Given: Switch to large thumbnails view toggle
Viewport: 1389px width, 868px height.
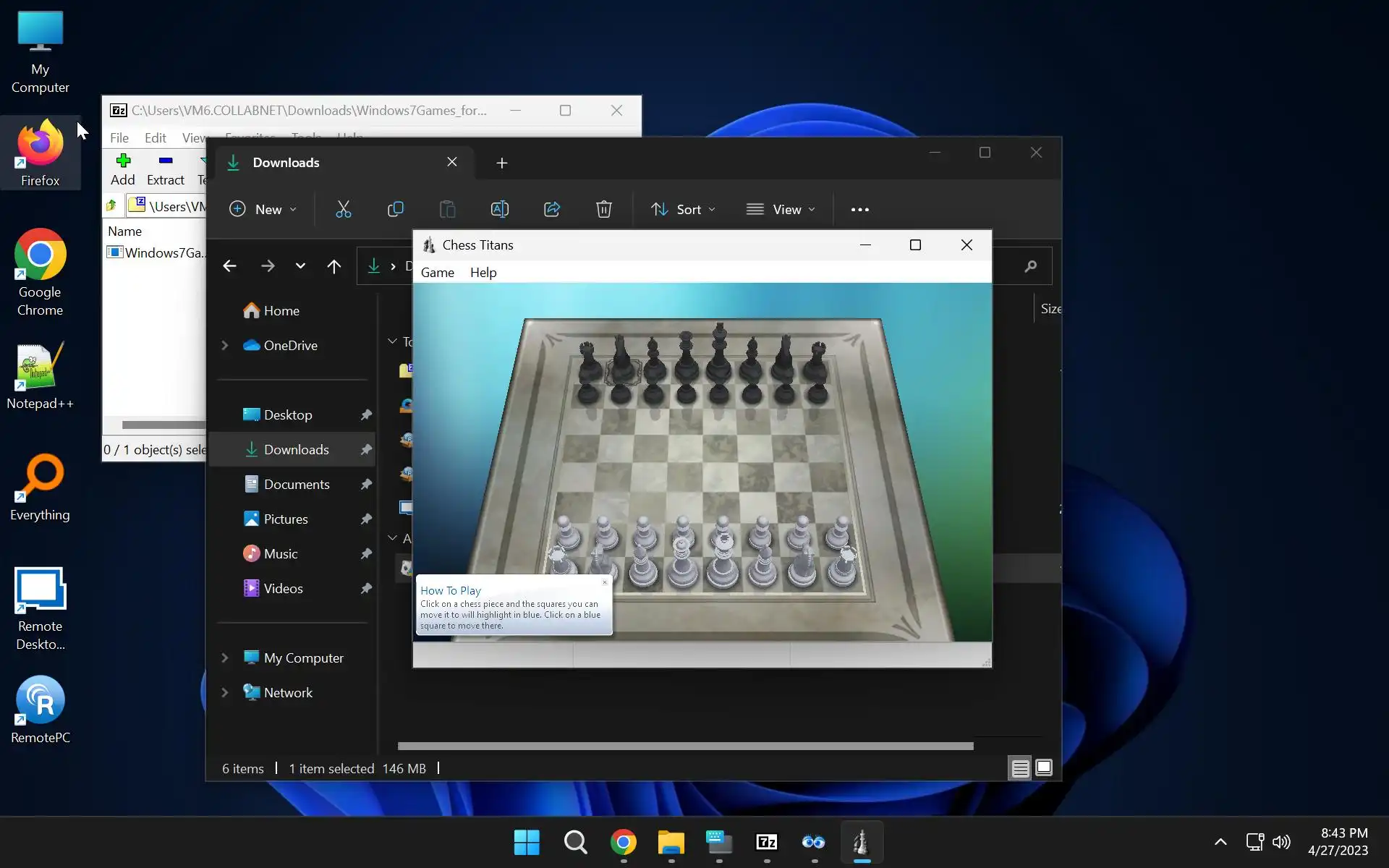Looking at the screenshot, I should pyautogui.click(x=1044, y=768).
